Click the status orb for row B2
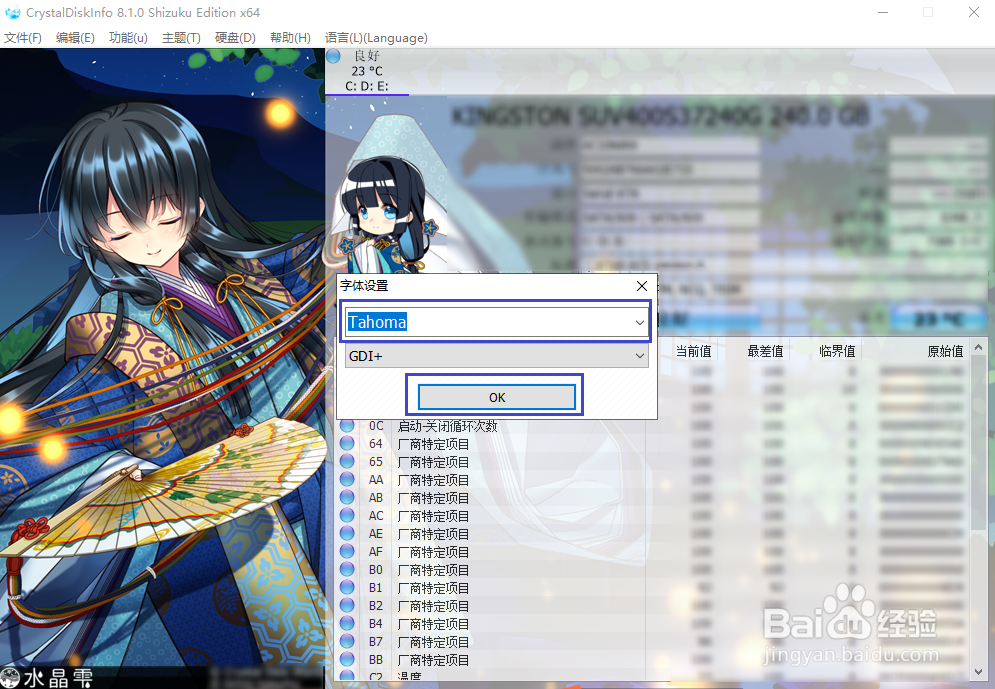This screenshot has height=689, width=995. 347,606
